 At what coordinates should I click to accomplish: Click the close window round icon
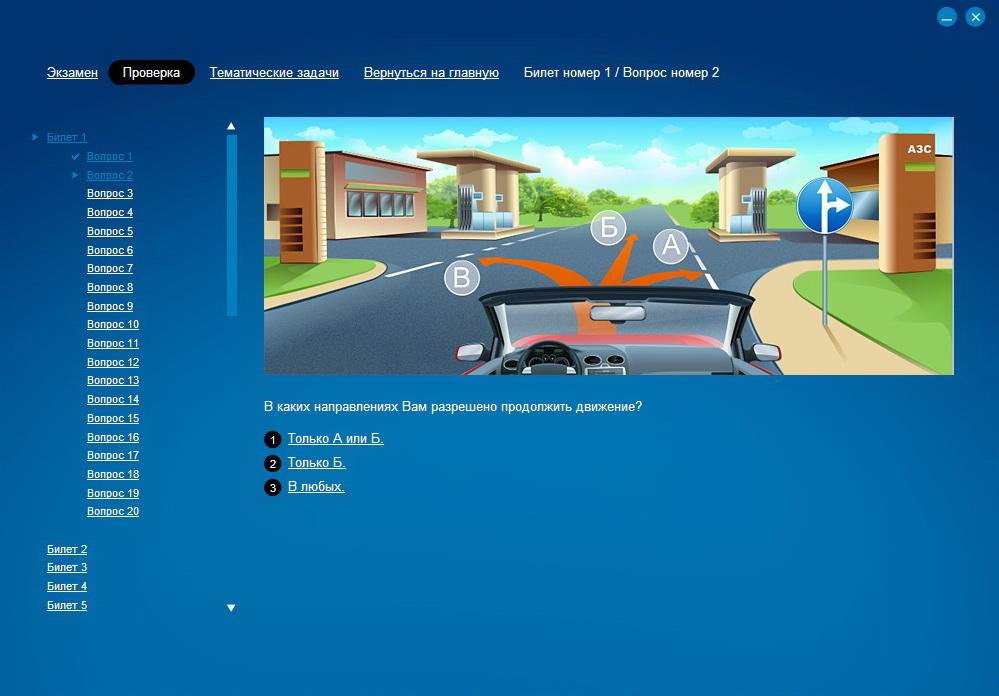click(x=975, y=17)
